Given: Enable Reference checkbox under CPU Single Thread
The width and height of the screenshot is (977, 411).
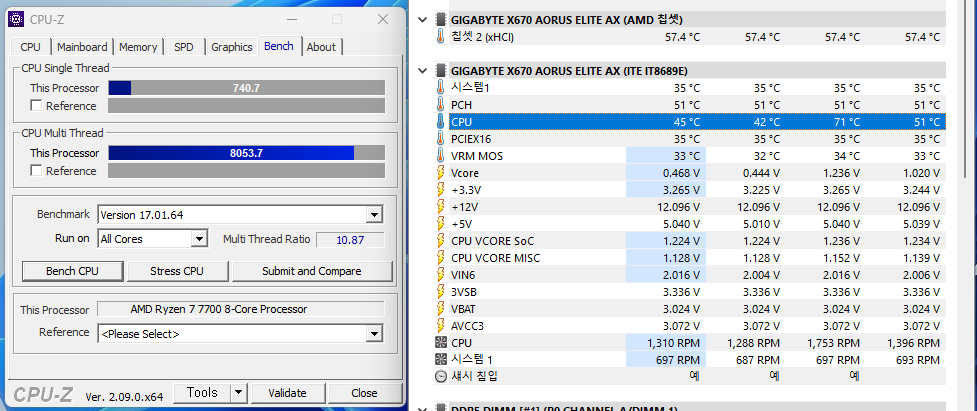Looking at the screenshot, I should pyautogui.click(x=36, y=106).
